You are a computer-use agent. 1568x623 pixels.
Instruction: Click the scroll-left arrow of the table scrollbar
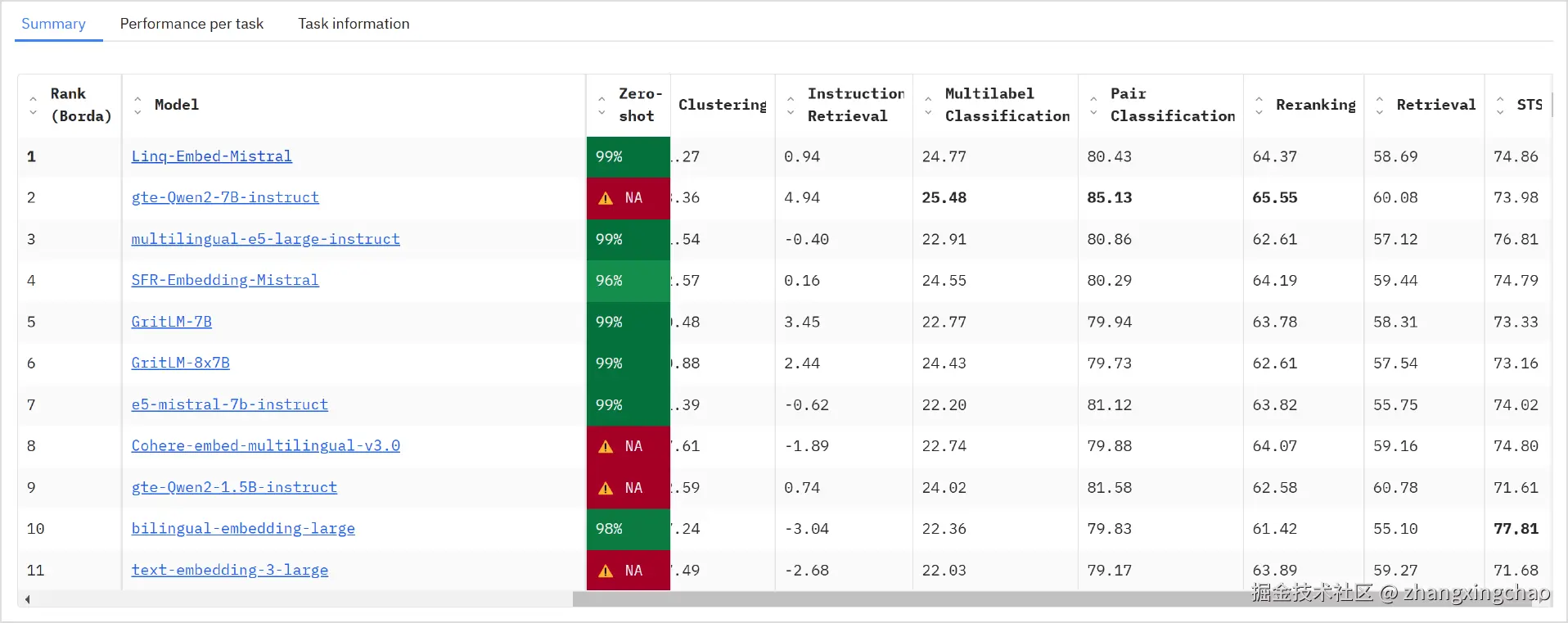[28, 599]
